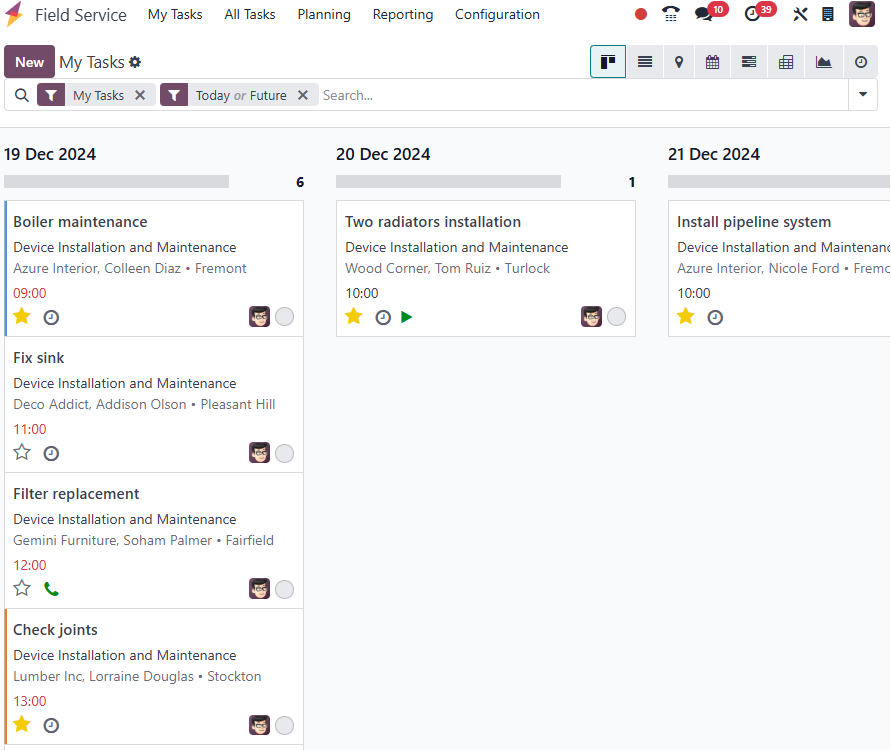Open the messages conversation icon

tap(704, 15)
